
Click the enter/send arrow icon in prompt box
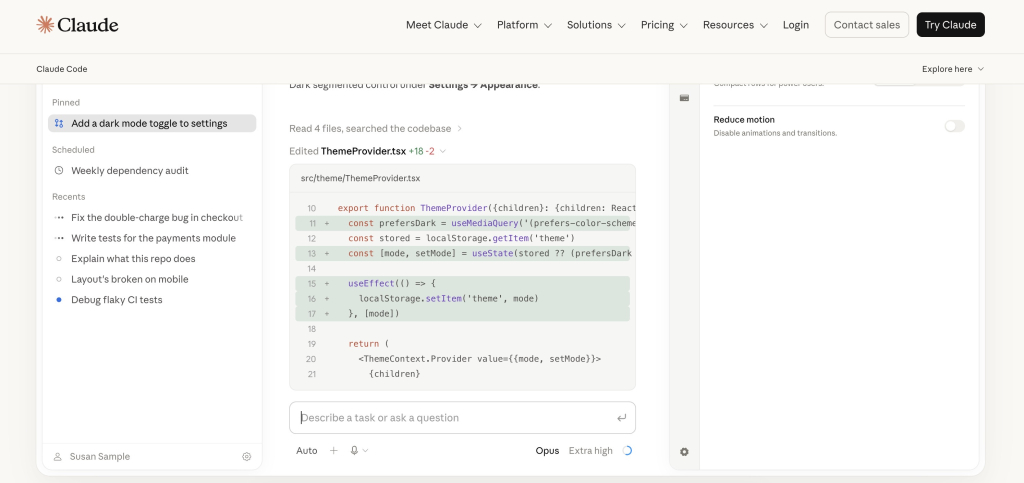tap(621, 418)
